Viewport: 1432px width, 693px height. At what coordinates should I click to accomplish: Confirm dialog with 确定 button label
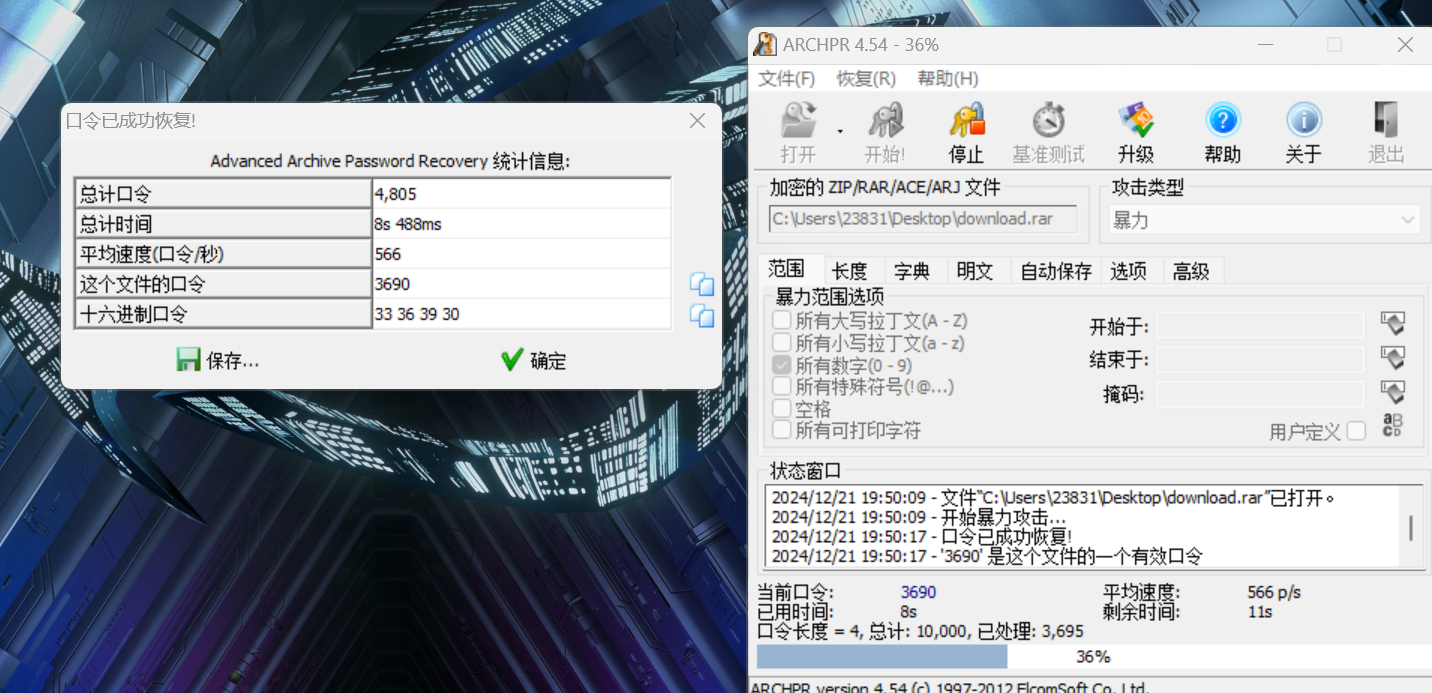548,361
